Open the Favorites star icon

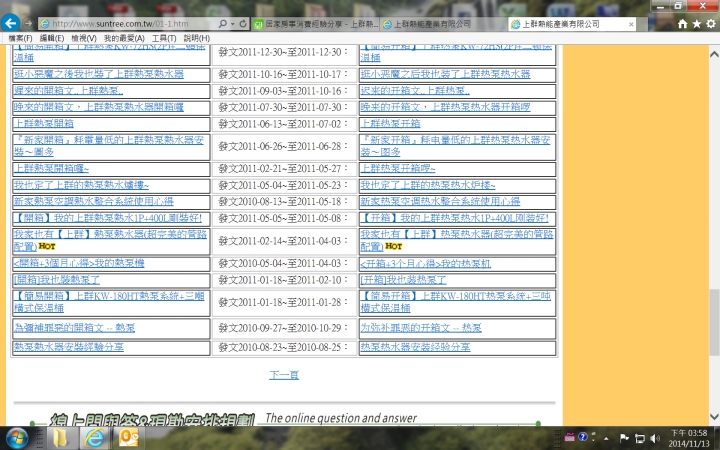[x=697, y=24]
